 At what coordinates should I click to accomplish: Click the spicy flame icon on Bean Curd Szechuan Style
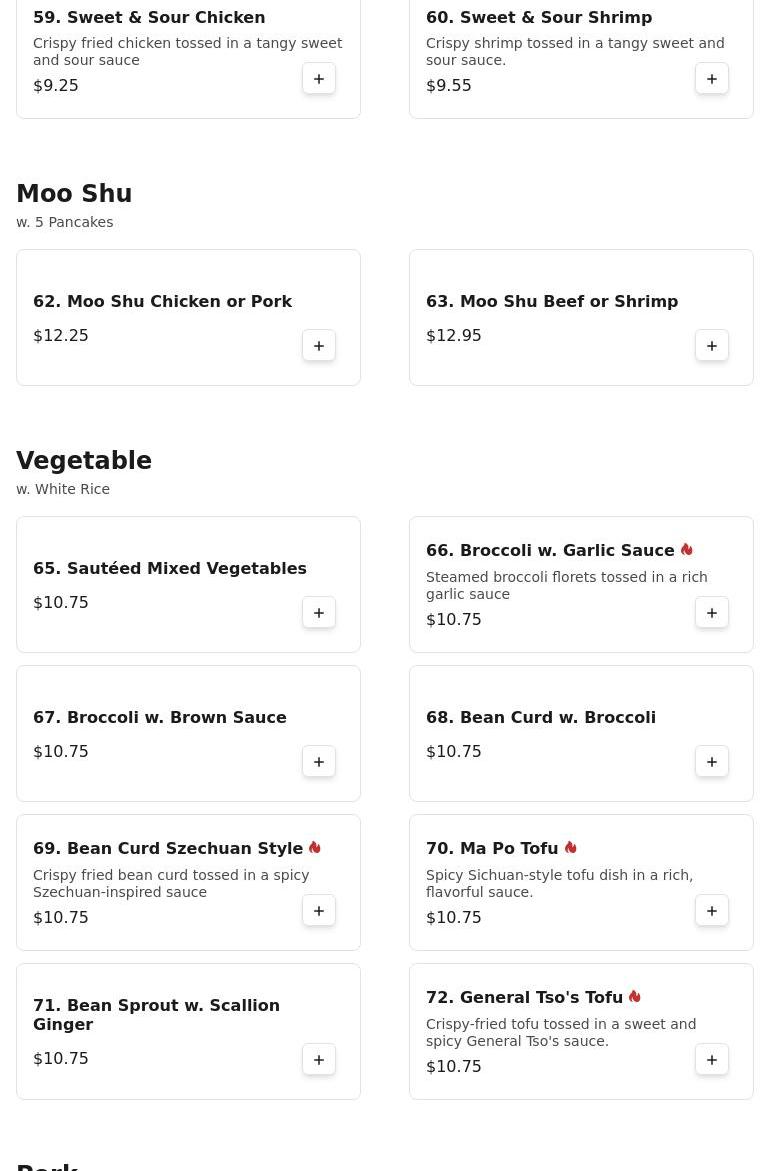(314, 848)
